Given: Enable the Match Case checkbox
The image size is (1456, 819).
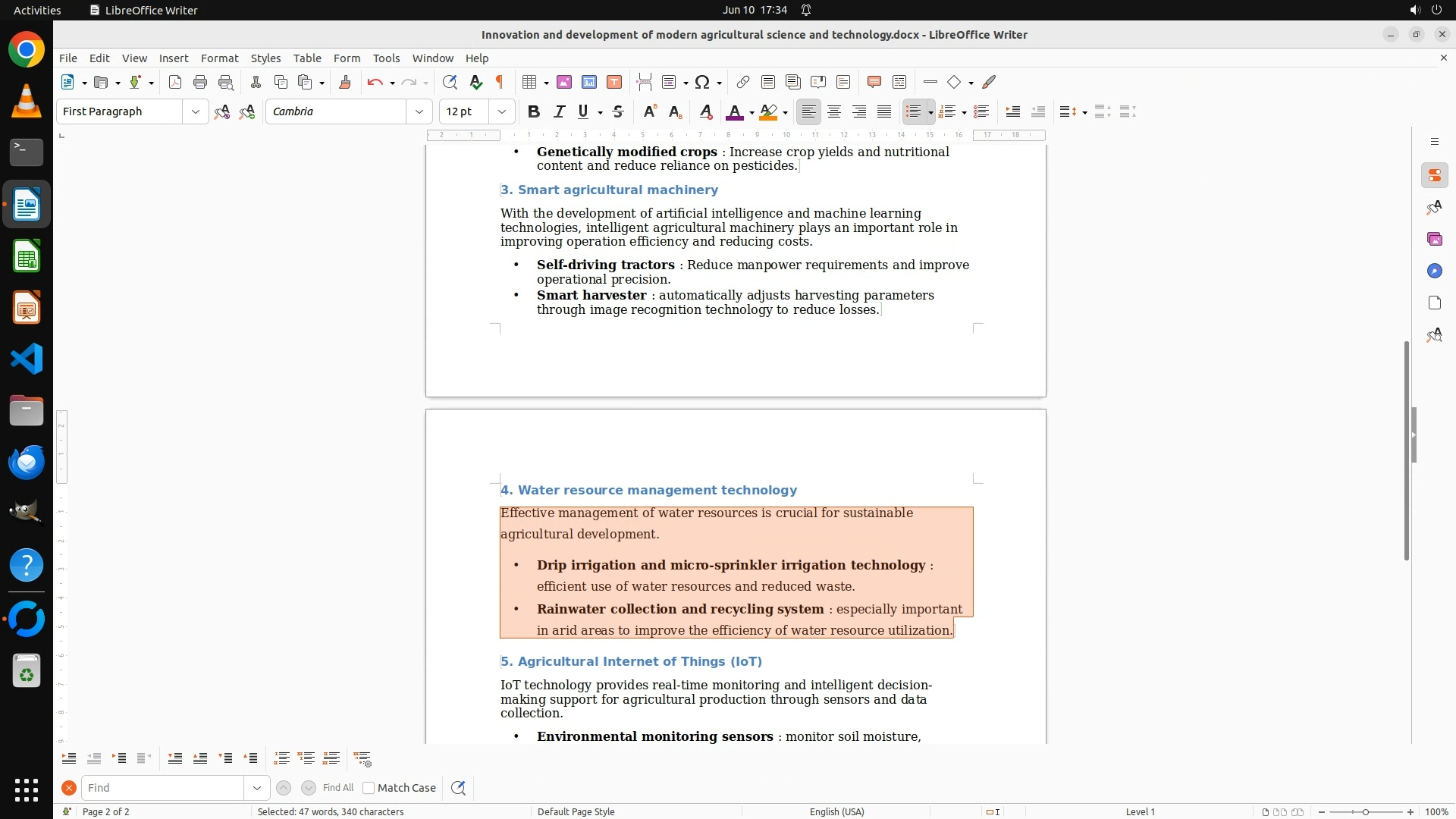Looking at the screenshot, I should click(x=369, y=788).
